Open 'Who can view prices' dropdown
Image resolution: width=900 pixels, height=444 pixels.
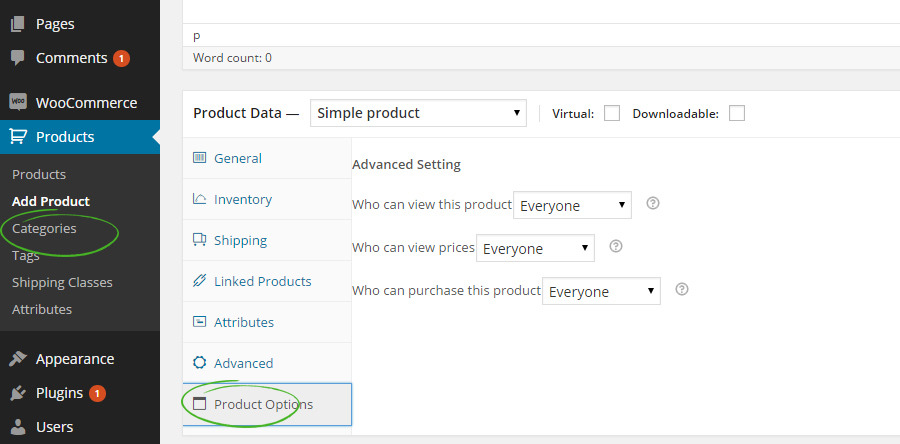(535, 249)
